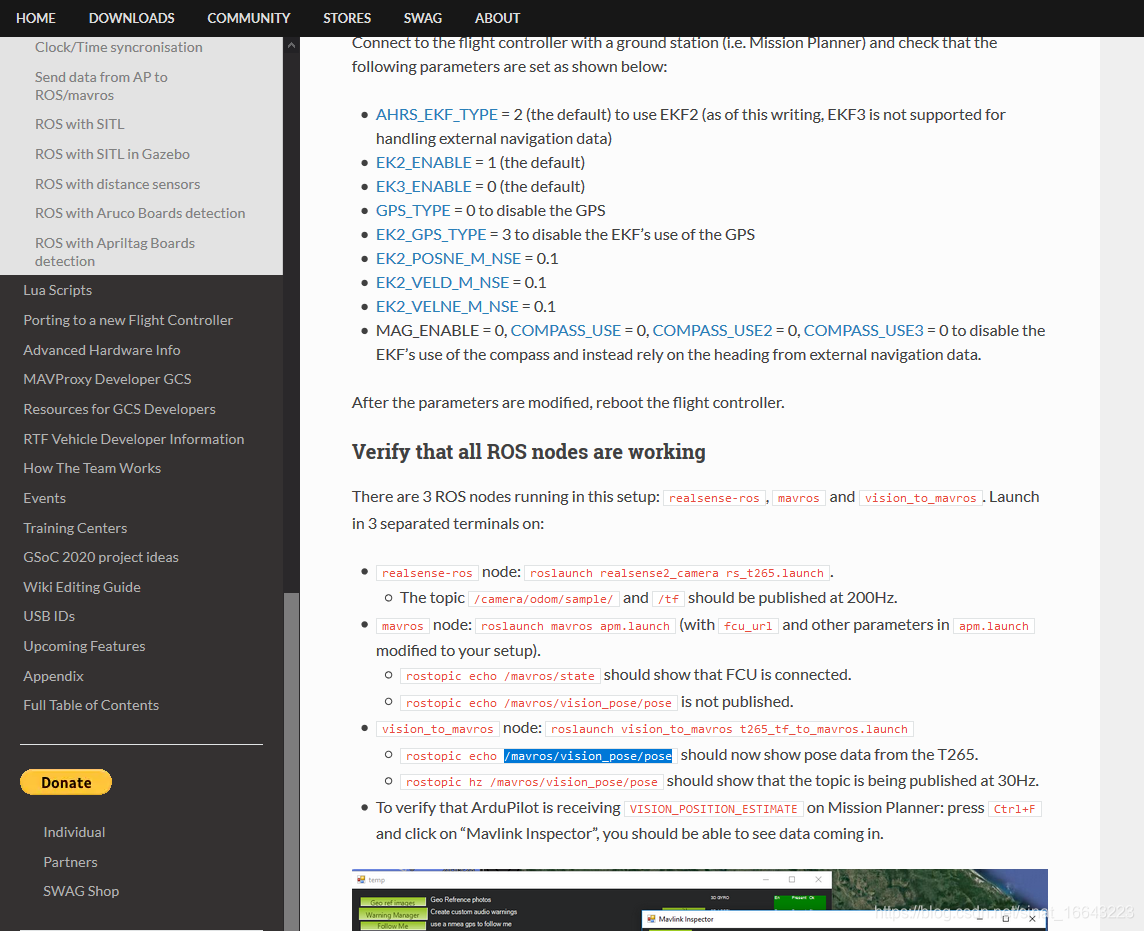Click the fcu_url code text

pyautogui.click(x=748, y=626)
